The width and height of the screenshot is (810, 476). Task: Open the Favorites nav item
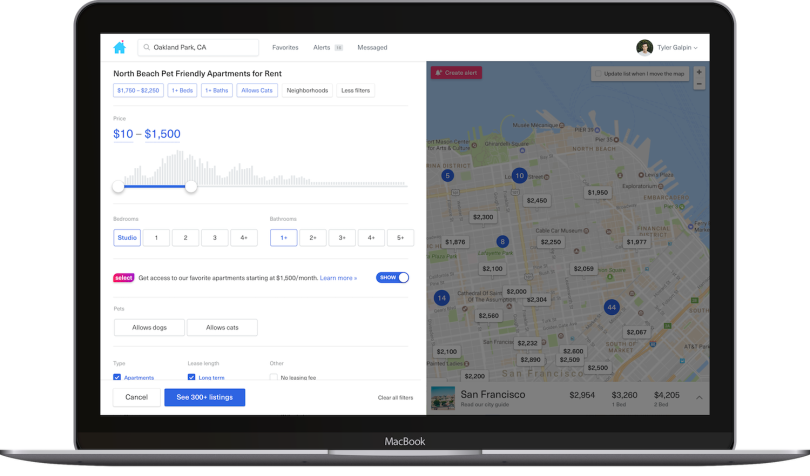[x=285, y=48]
